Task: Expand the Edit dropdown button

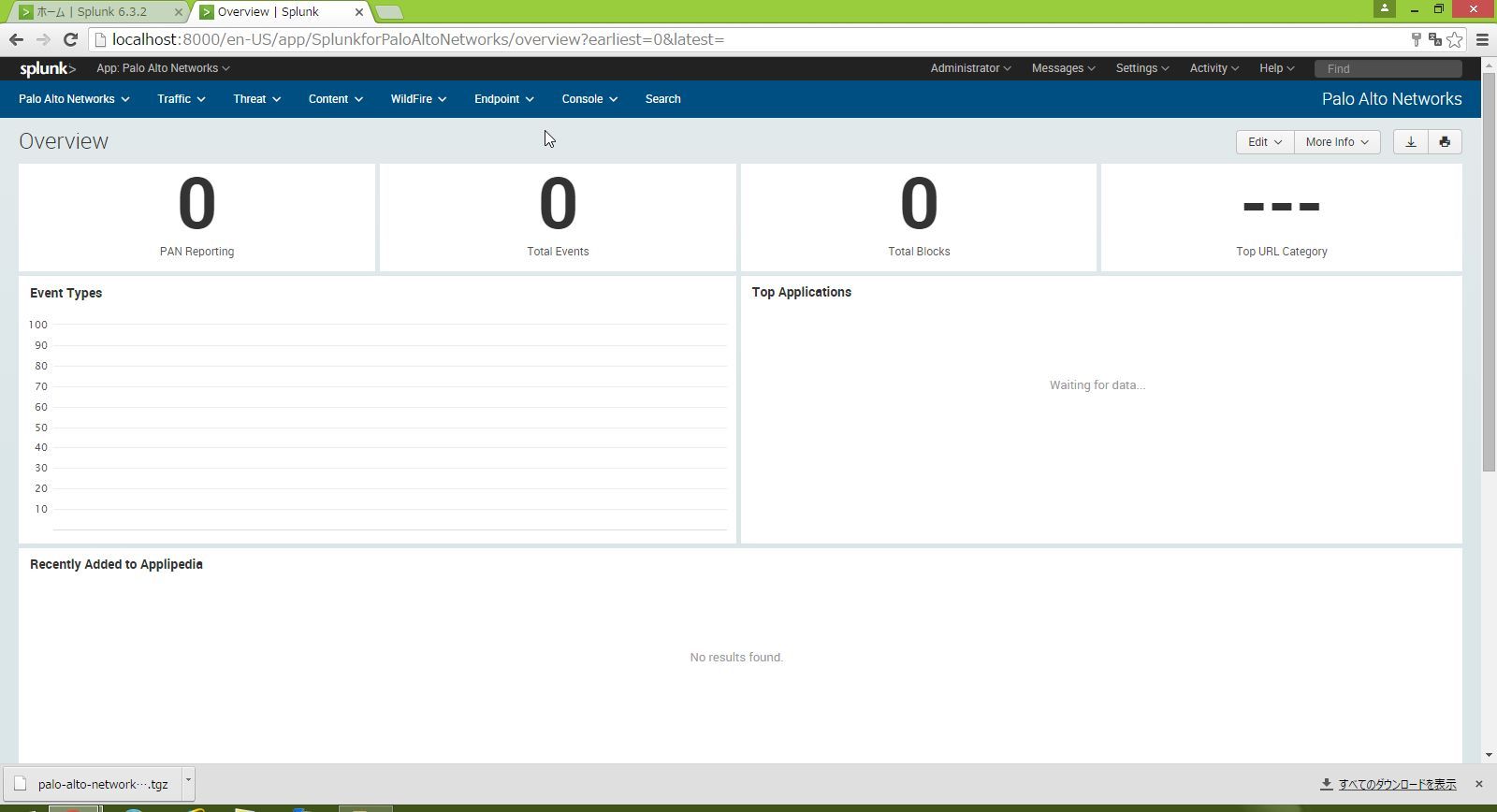Action: pos(1265,142)
